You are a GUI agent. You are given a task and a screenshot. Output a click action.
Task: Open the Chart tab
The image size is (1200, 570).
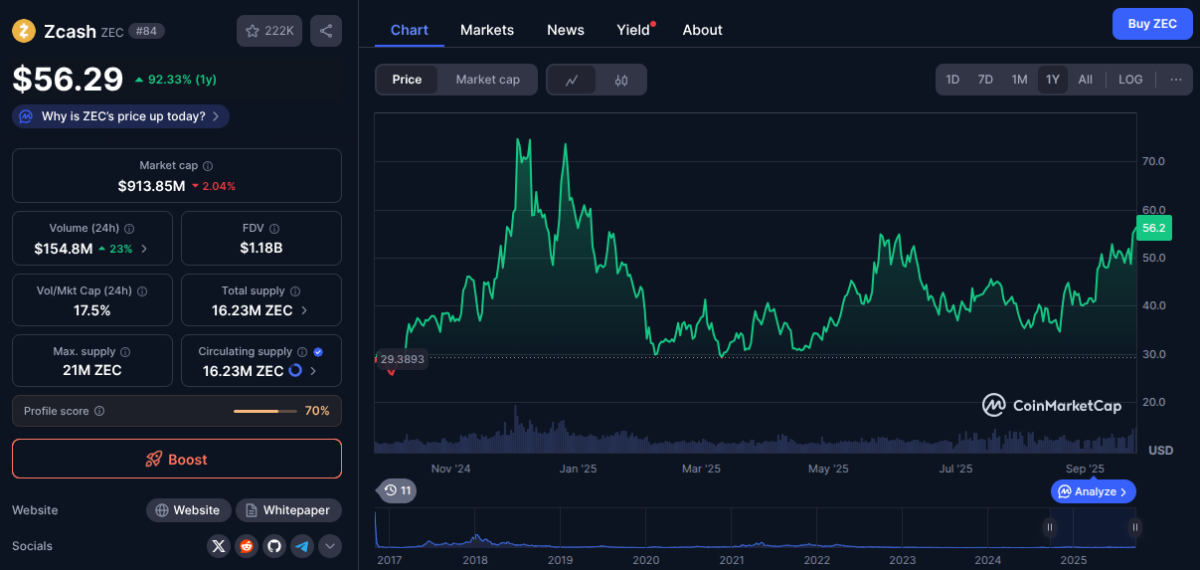pyautogui.click(x=409, y=30)
